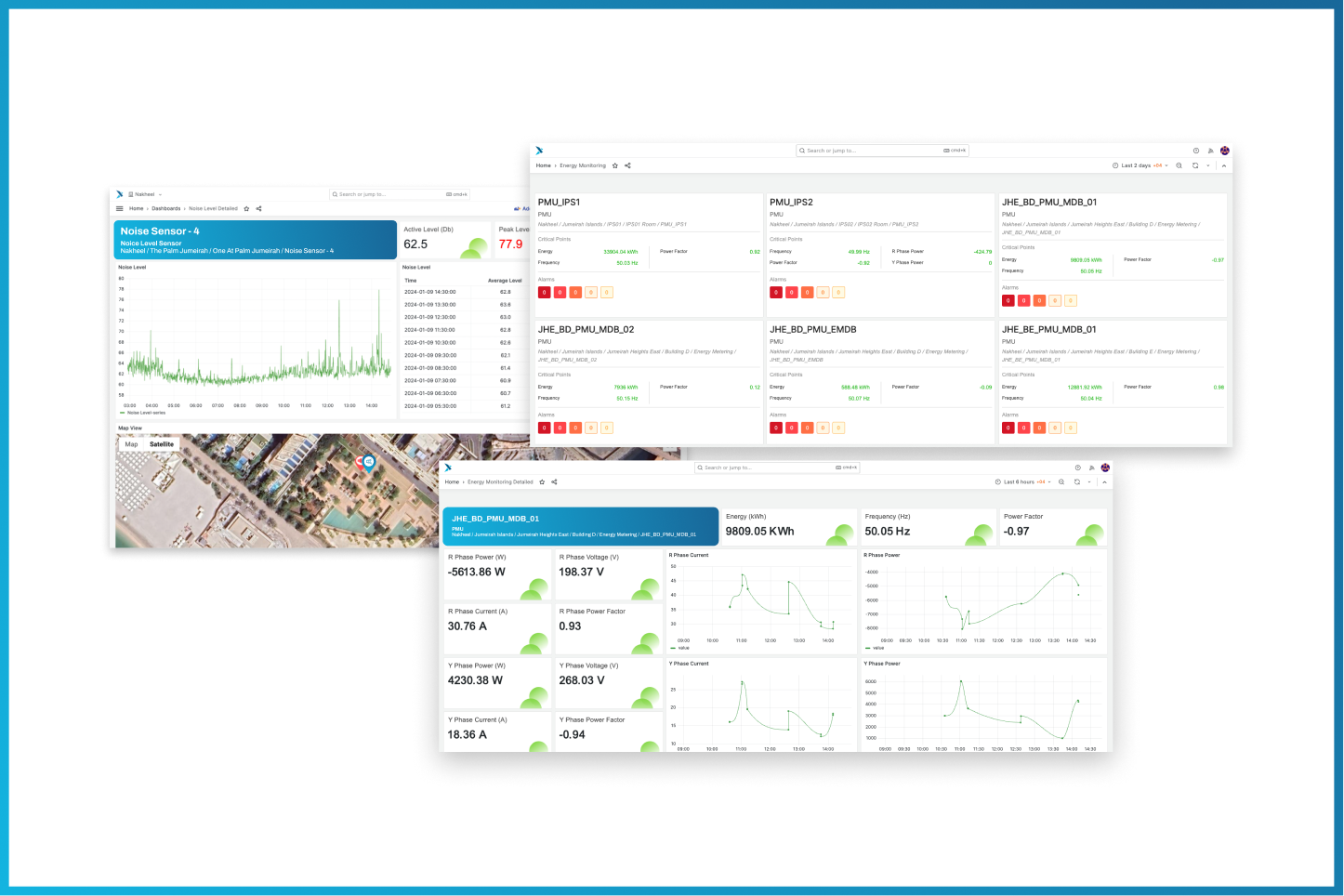1344x896 pixels.
Task: Open the share icon for Energy Monitoring Detailed
Action: [554, 482]
